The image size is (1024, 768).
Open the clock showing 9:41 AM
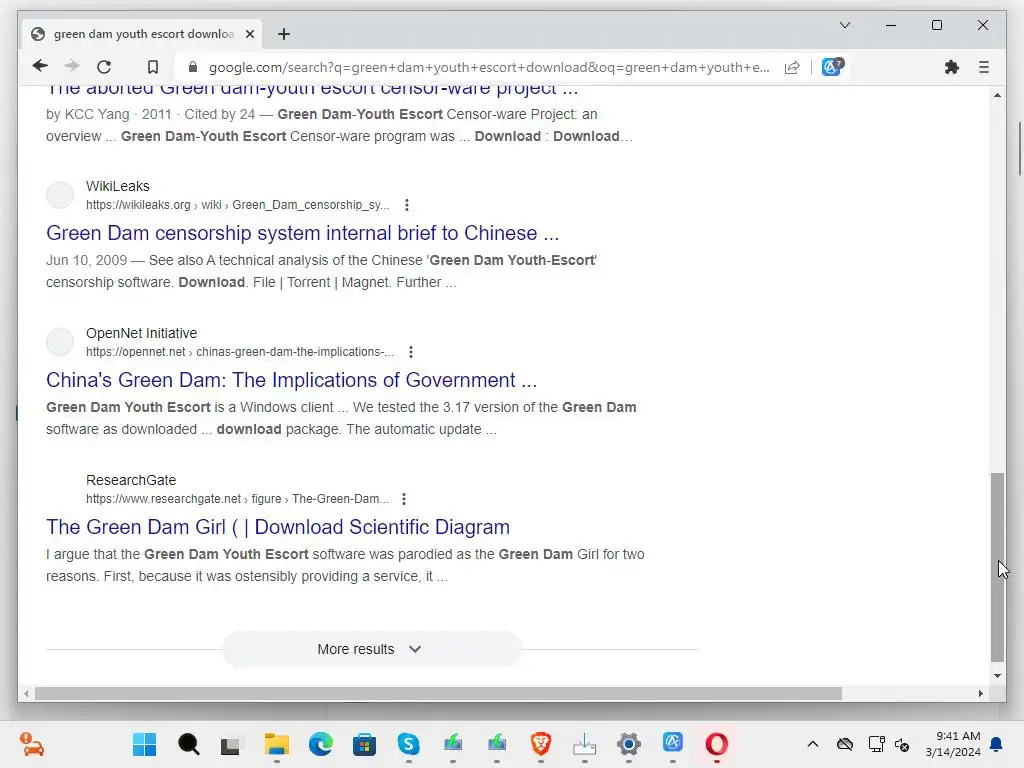point(953,744)
